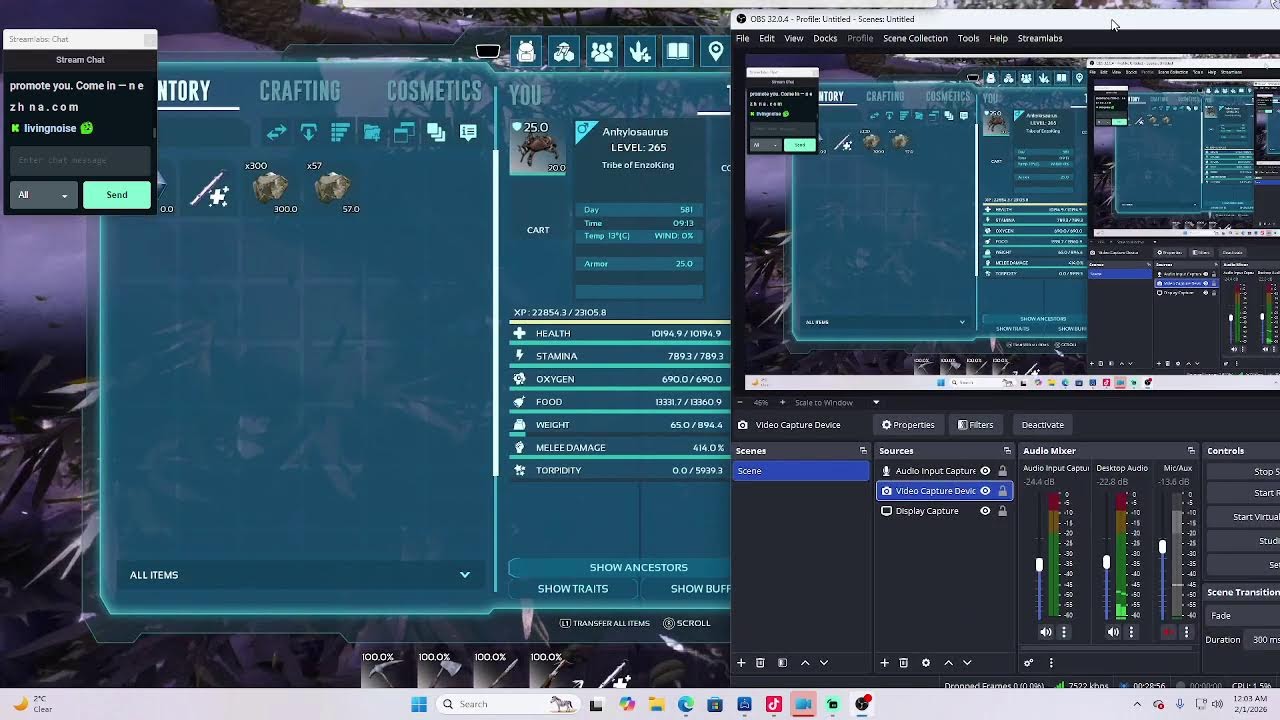Click the new folder inventory icon
The width and height of the screenshot is (1280, 720).
tap(372, 132)
